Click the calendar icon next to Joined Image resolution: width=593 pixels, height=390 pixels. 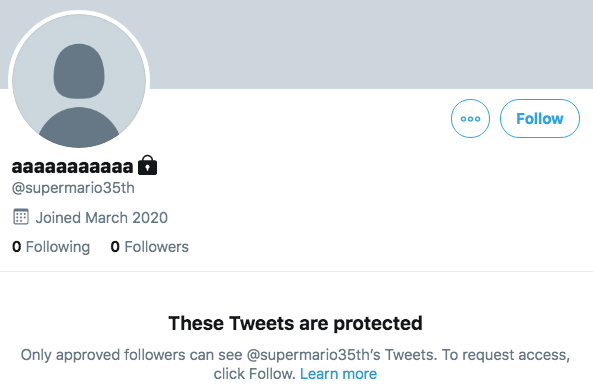(21, 217)
